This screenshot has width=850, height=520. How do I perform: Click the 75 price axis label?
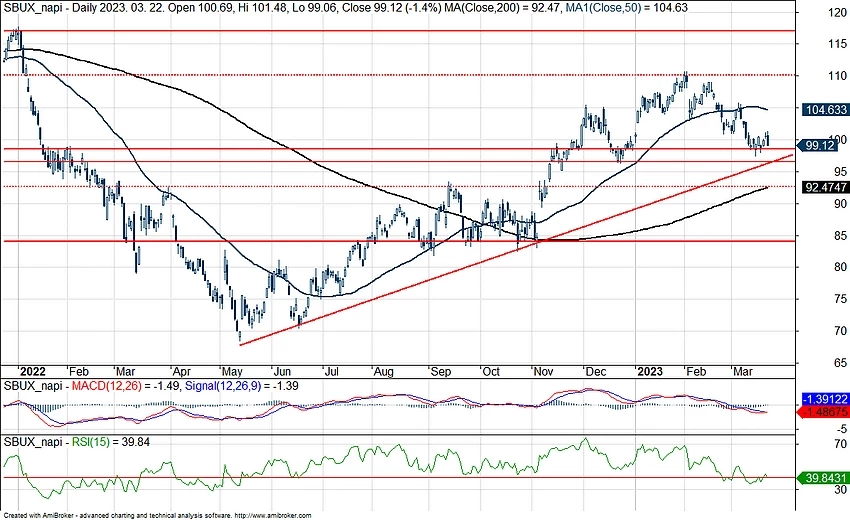(840, 299)
